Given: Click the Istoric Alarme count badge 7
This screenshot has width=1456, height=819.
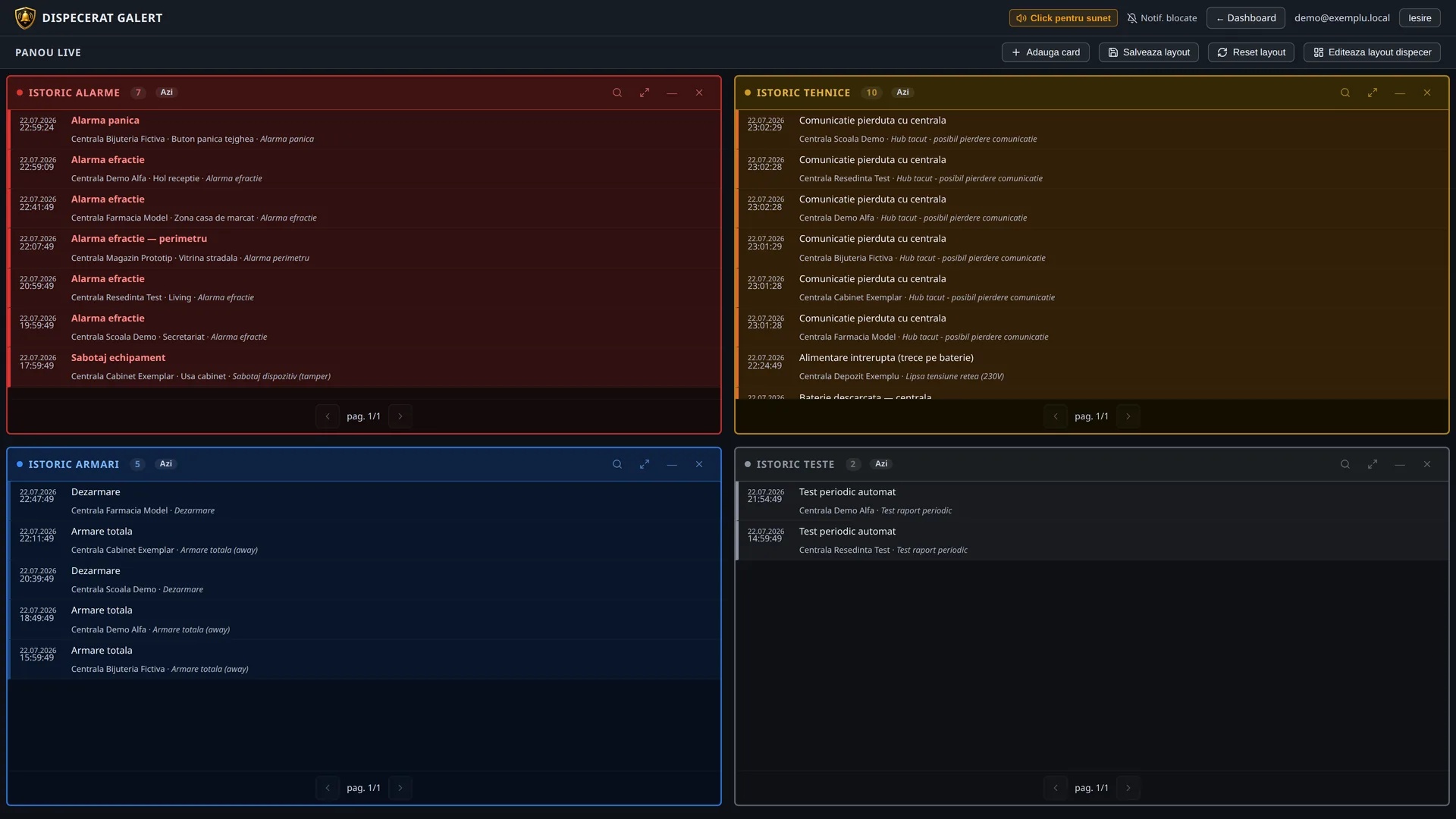Looking at the screenshot, I should point(138,93).
